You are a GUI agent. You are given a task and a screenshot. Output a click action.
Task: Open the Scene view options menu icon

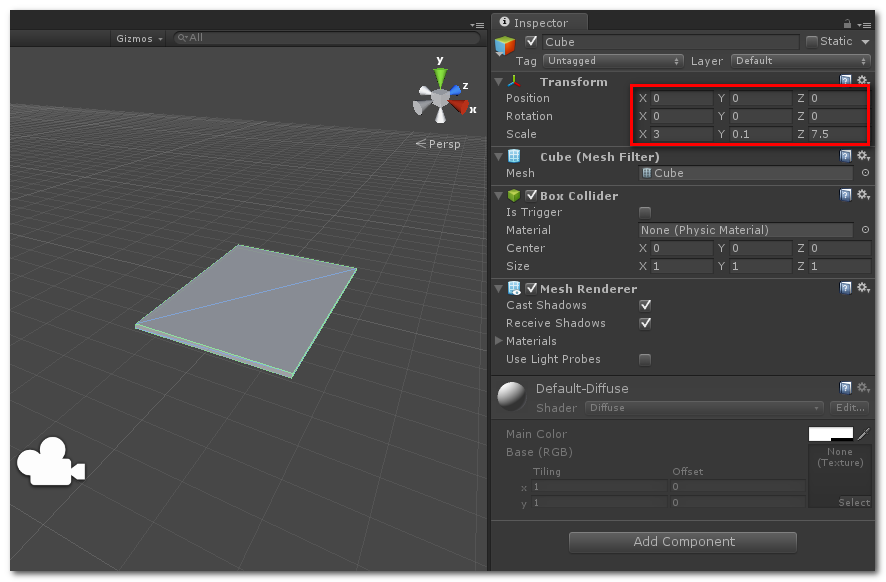(x=477, y=25)
